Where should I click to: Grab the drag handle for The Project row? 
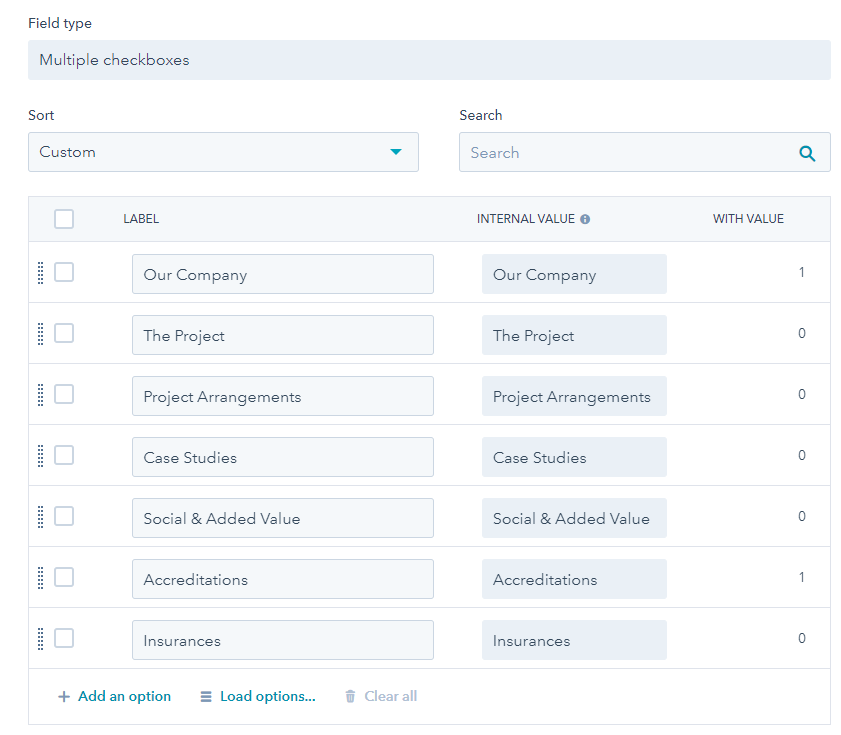(x=40, y=334)
